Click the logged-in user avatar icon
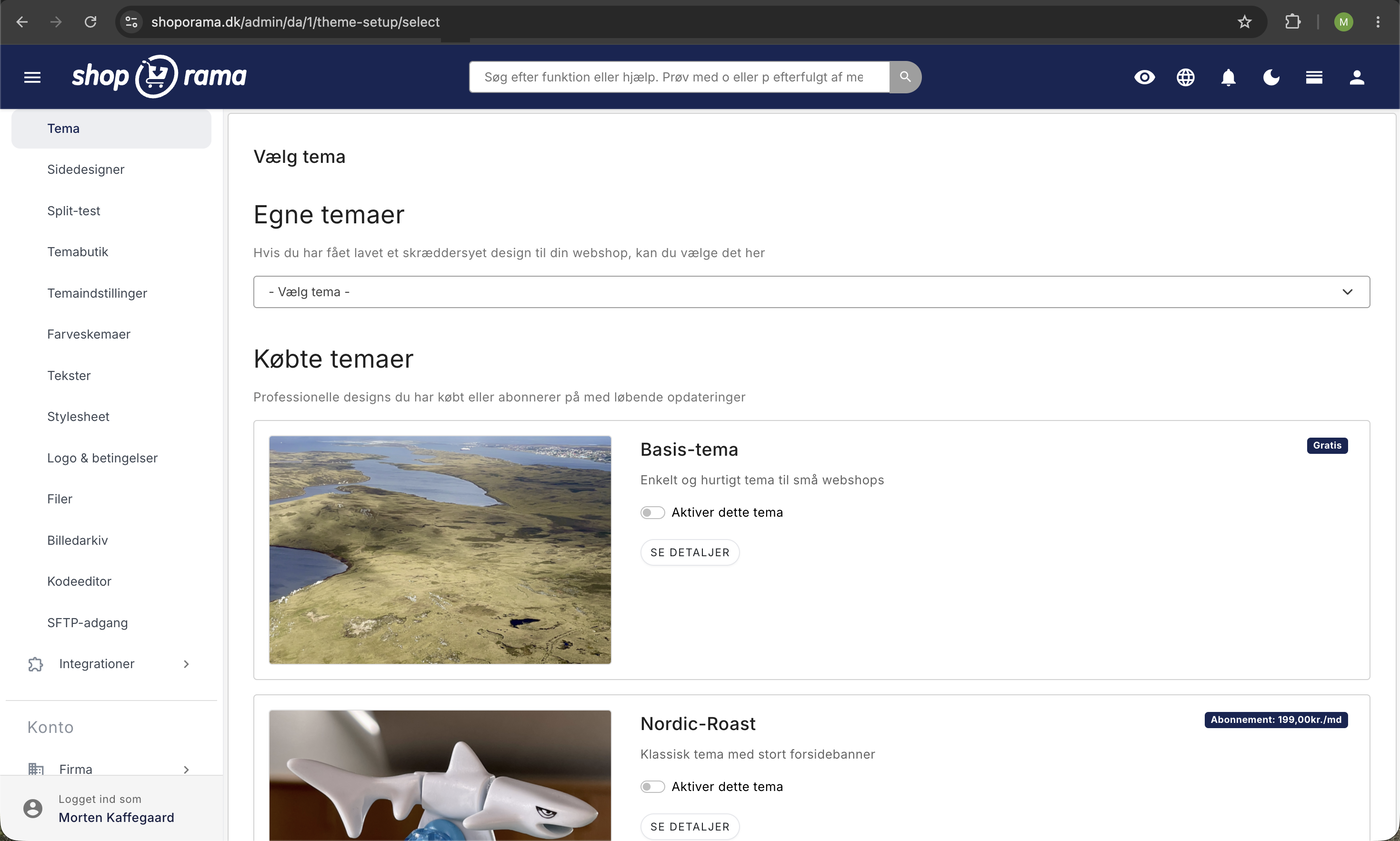 pyautogui.click(x=33, y=808)
